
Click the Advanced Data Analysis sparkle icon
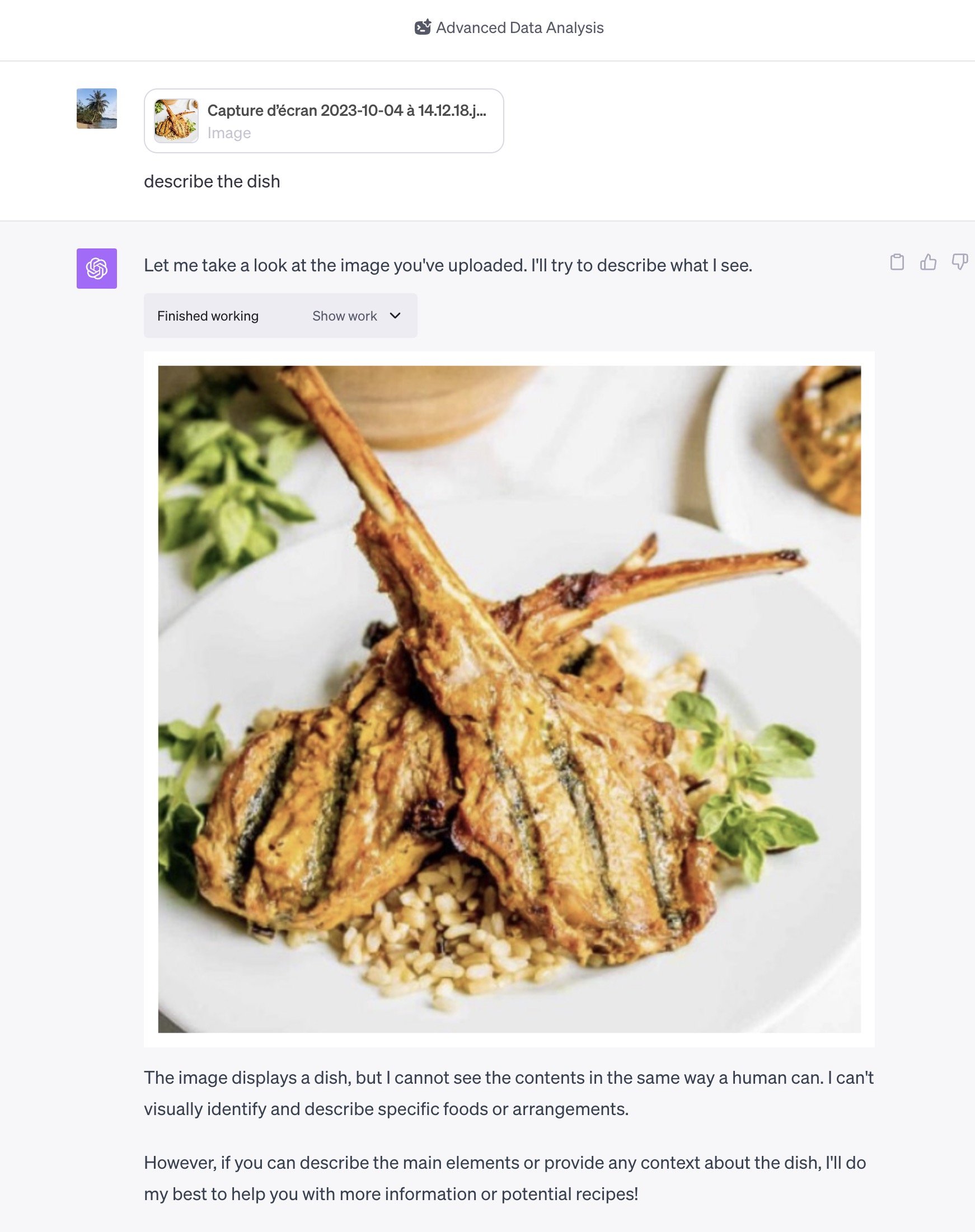pyautogui.click(x=423, y=27)
